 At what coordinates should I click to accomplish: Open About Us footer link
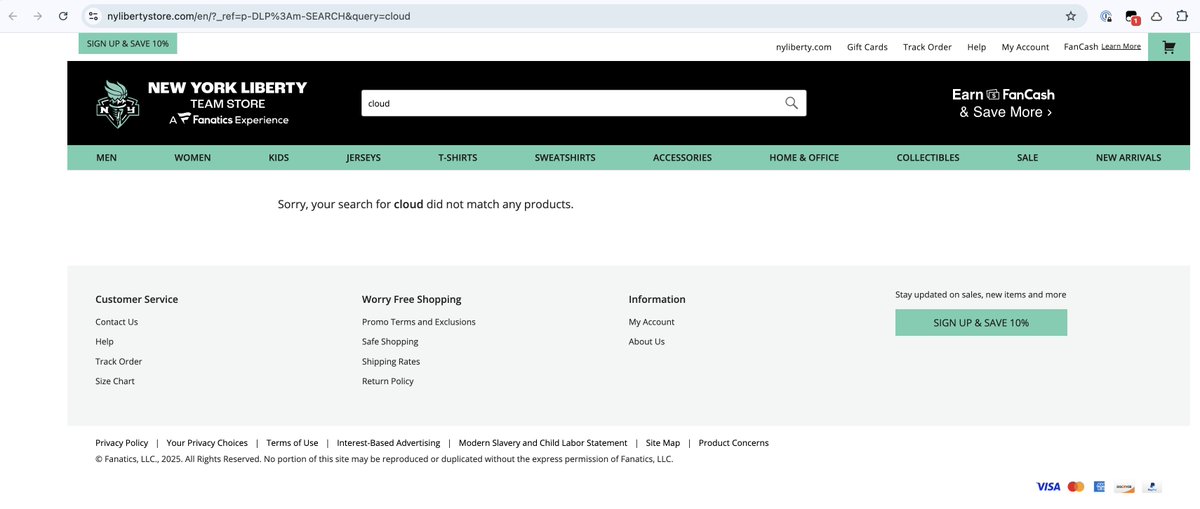[x=647, y=342]
